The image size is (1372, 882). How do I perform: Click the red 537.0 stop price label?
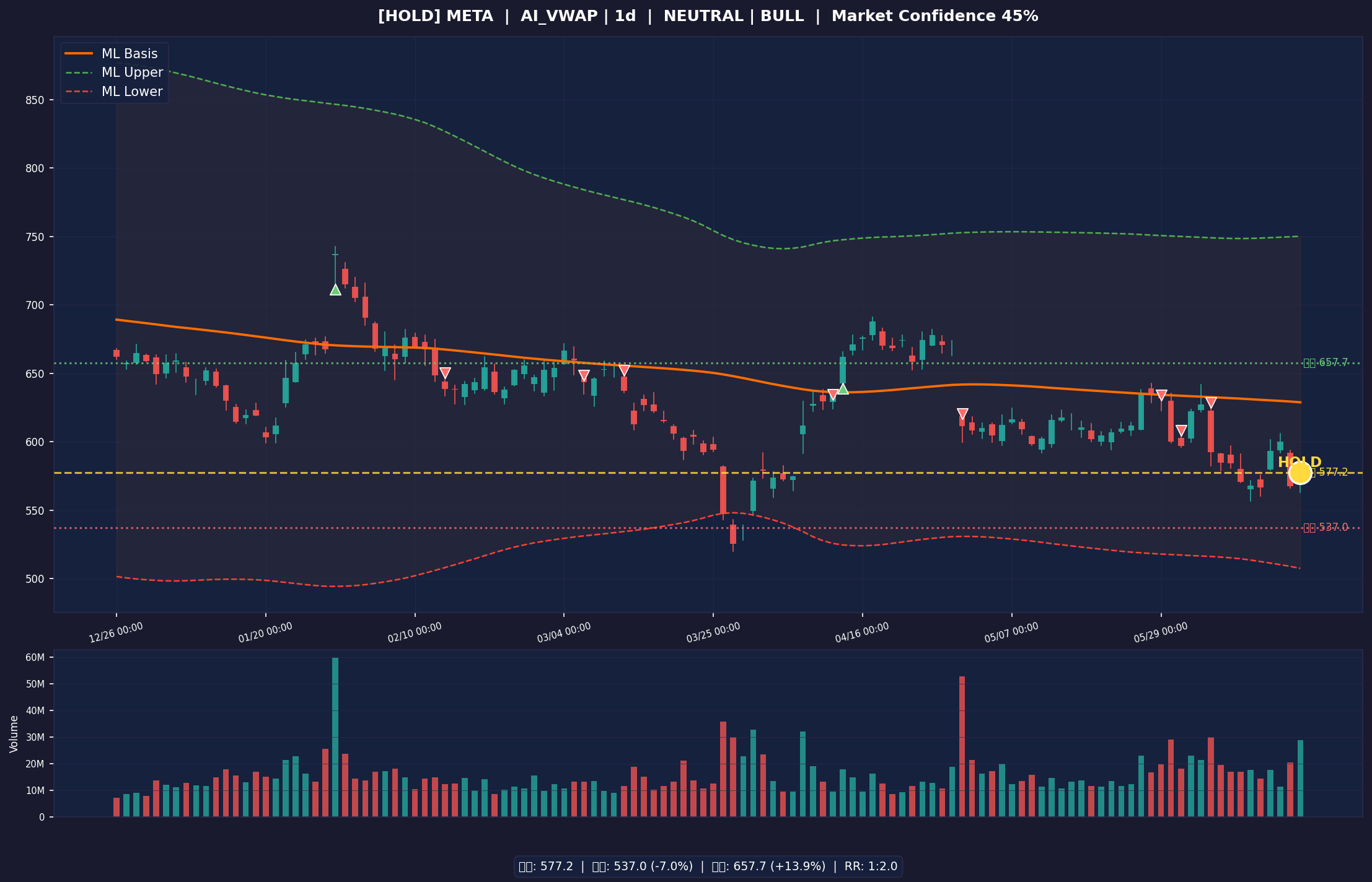click(x=1326, y=527)
